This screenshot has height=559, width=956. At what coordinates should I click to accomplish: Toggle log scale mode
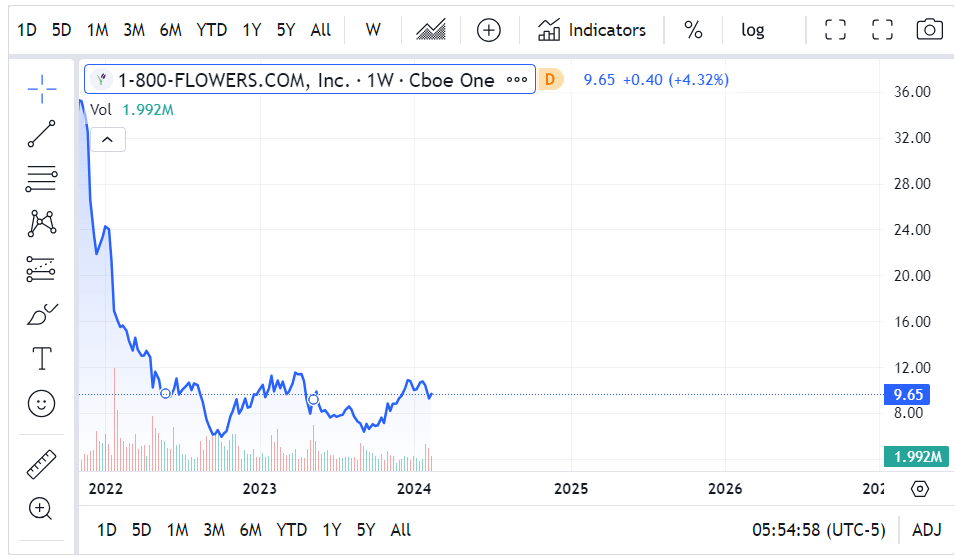[753, 30]
